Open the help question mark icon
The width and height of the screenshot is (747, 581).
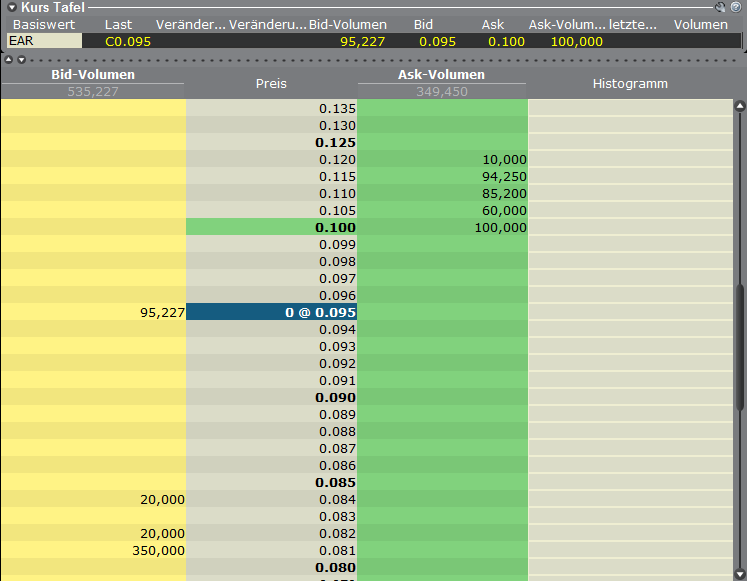point(735,7)
